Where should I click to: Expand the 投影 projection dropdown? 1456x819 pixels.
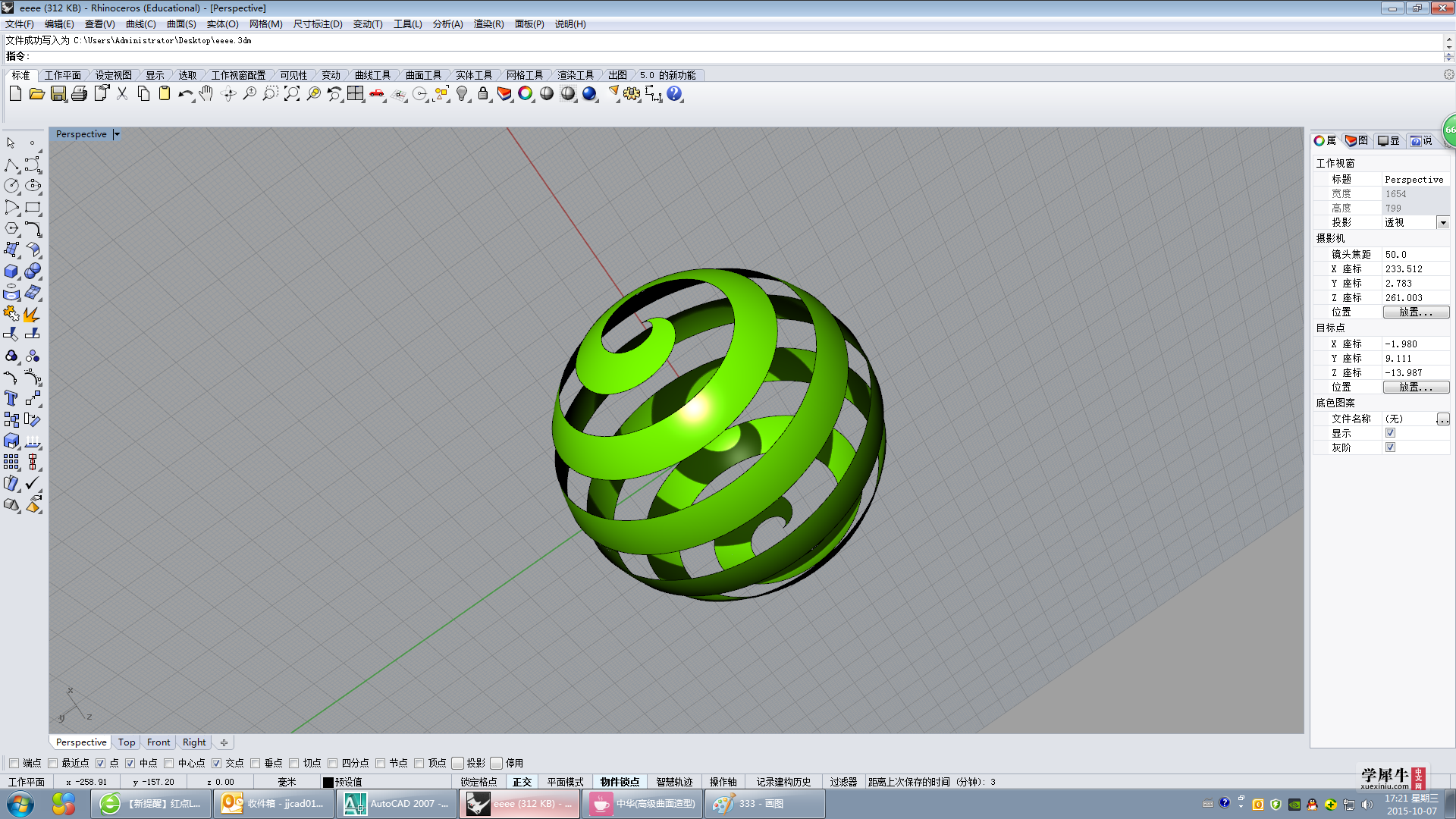click(1443, 222)
